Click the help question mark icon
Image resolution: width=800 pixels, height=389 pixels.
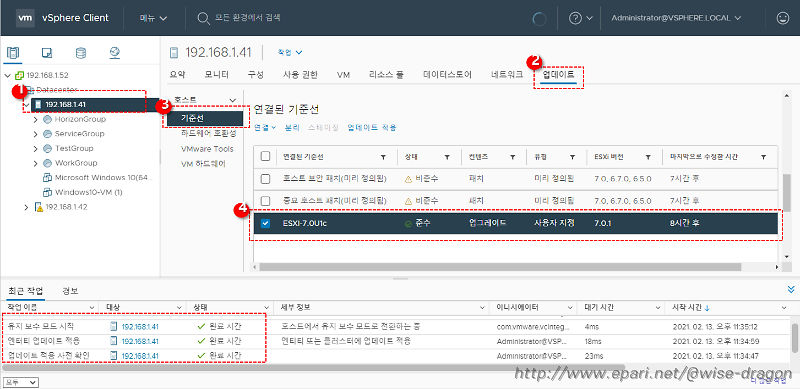(576, 18)
